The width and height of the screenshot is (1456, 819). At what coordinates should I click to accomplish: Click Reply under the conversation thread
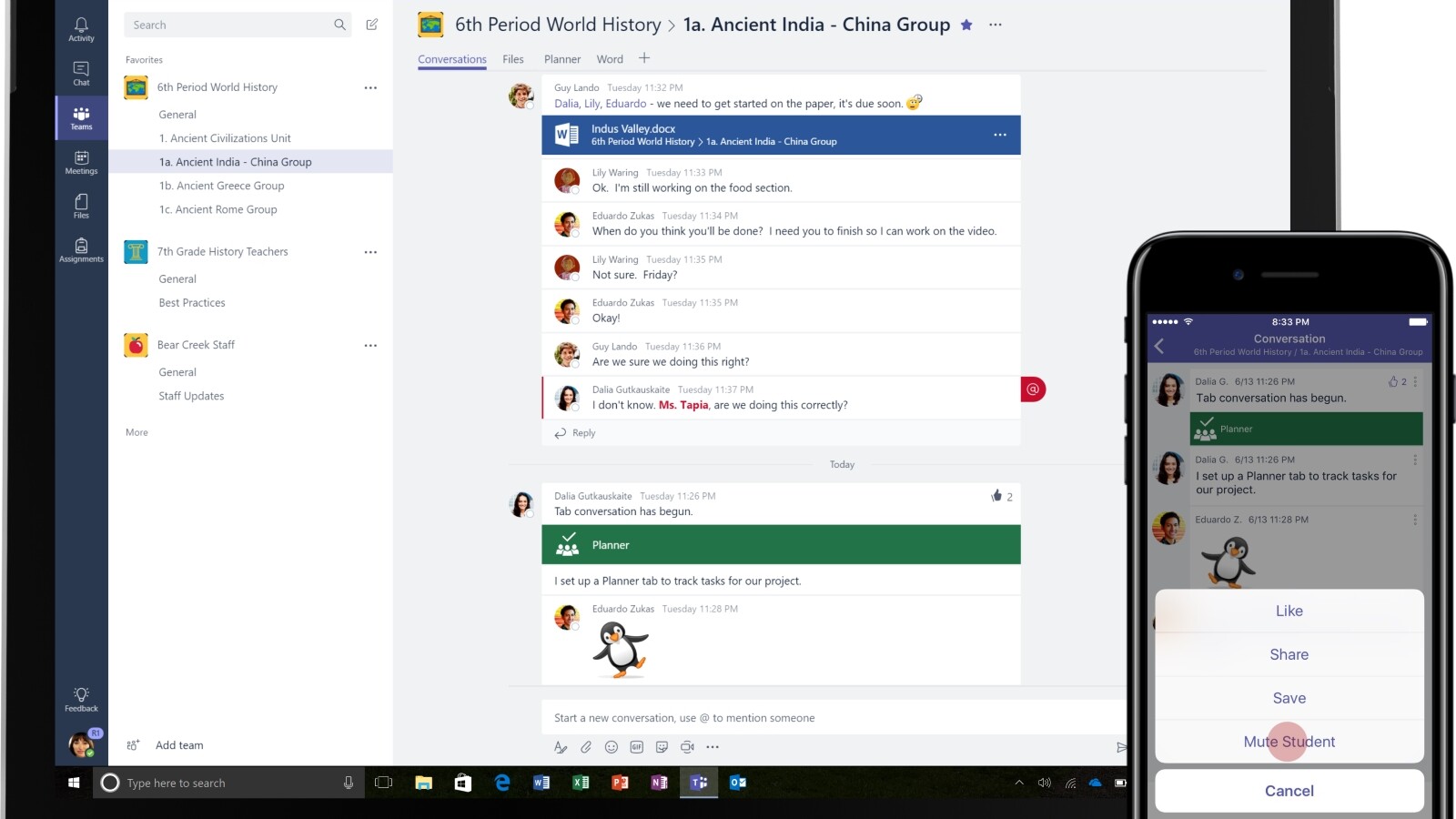[575, 433]
